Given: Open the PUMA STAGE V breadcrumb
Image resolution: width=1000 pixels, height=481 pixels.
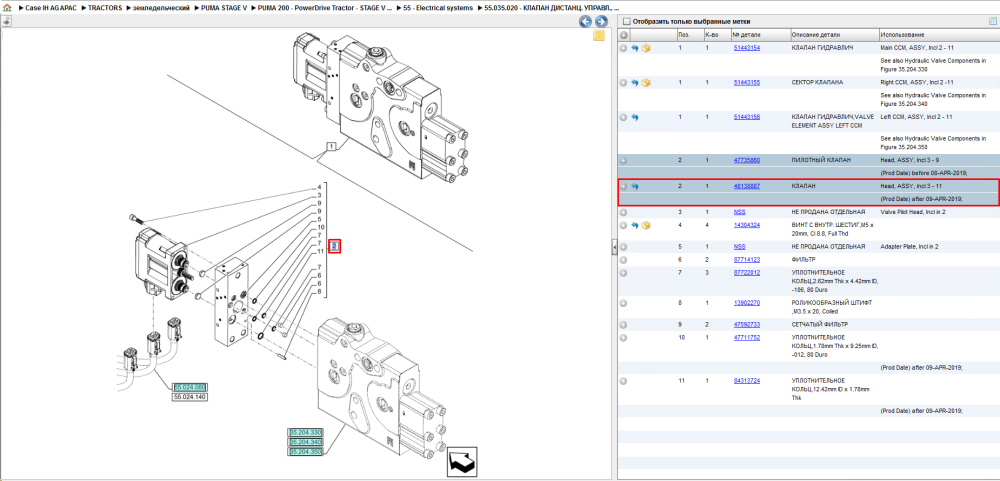Looking at the screenshot, I should point(223,8).
